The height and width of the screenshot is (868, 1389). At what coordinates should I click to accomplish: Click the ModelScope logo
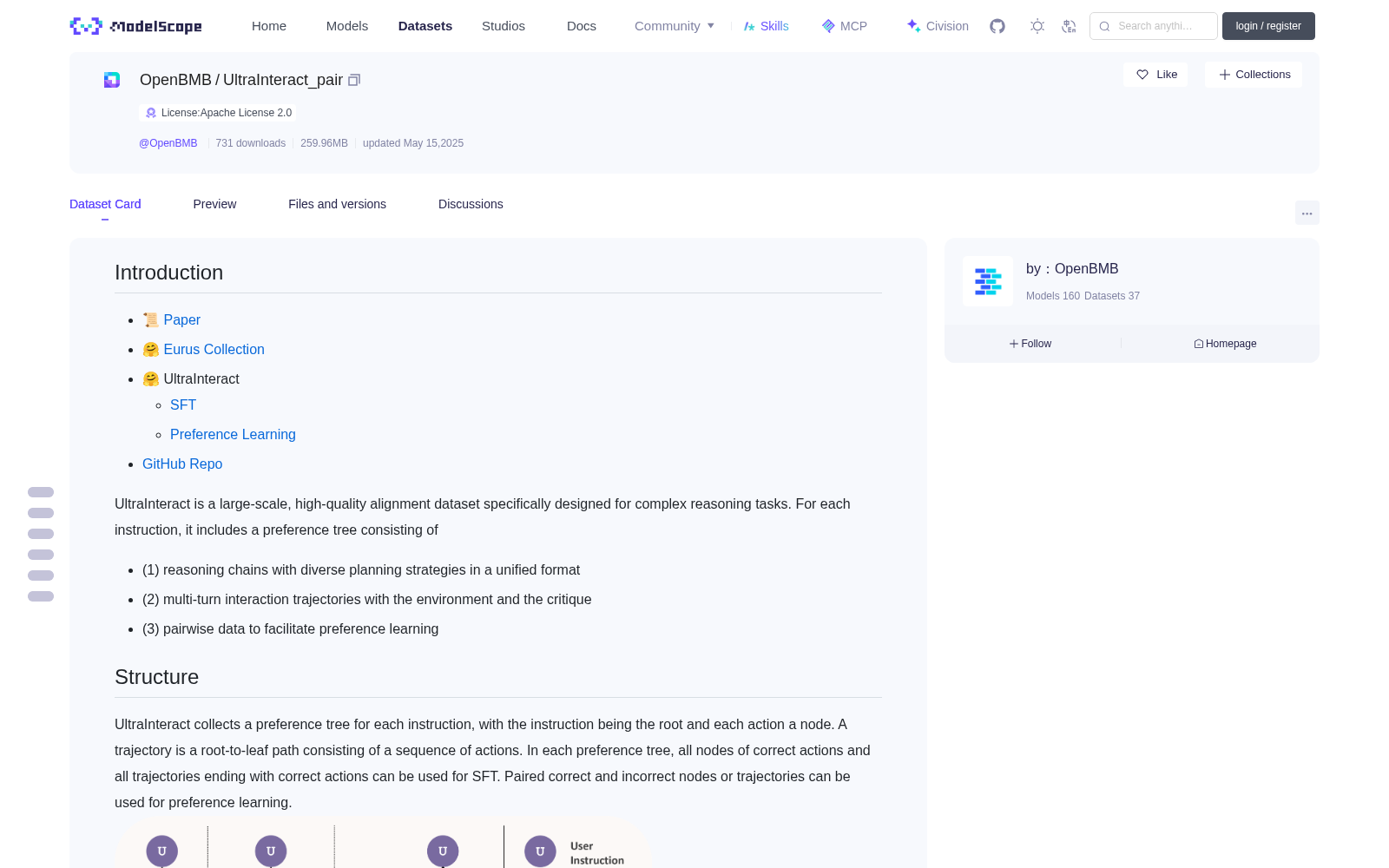[x=136, y=26]
